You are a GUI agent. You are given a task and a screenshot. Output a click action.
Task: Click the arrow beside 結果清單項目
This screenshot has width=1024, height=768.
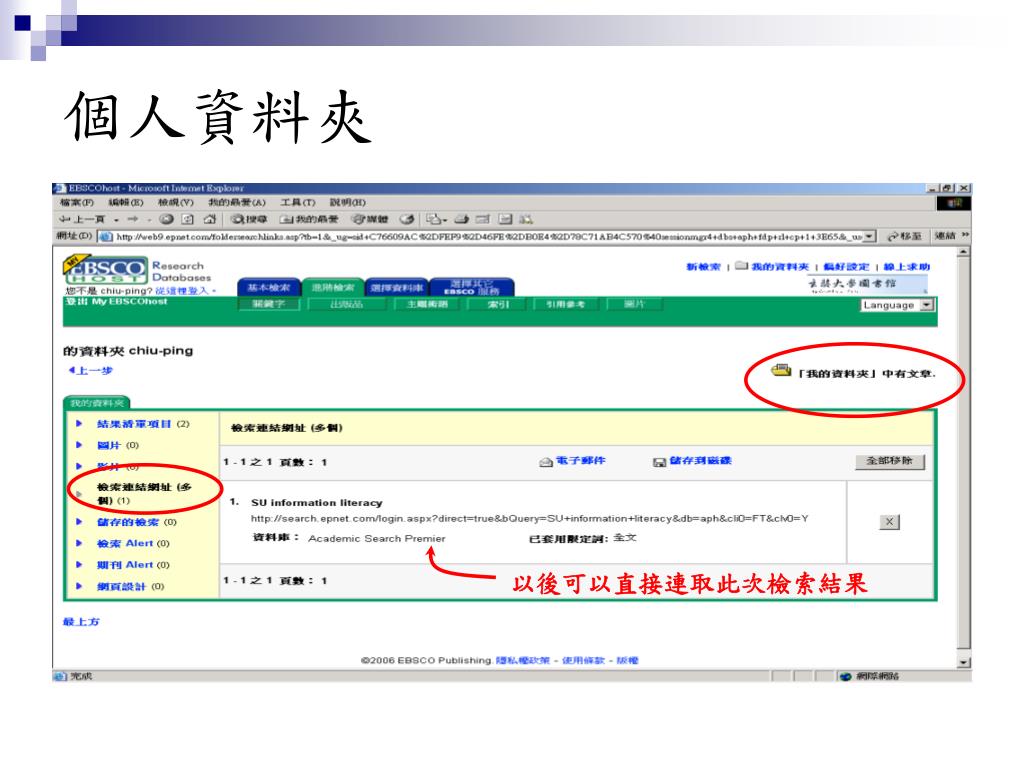click(79, 424)
